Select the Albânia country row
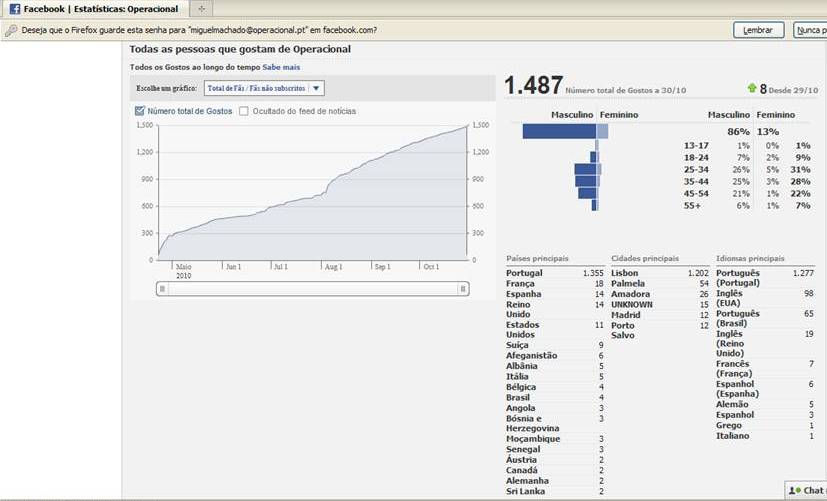827x501 pixels. [554, 366]
